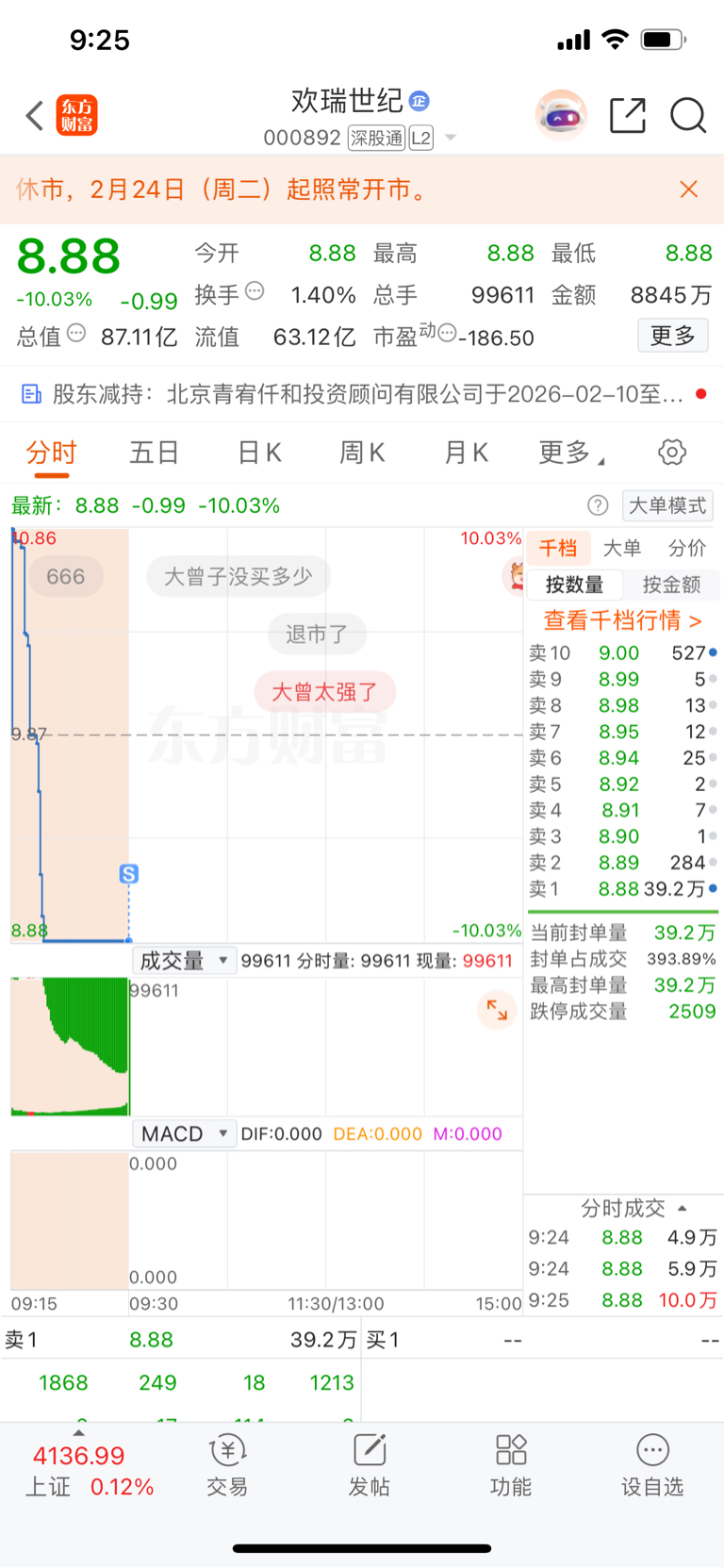The height and width of the screenshot is (1568, 724).
Task: Select the 卖2 8.89 284 row
Action: pos(622,863)
